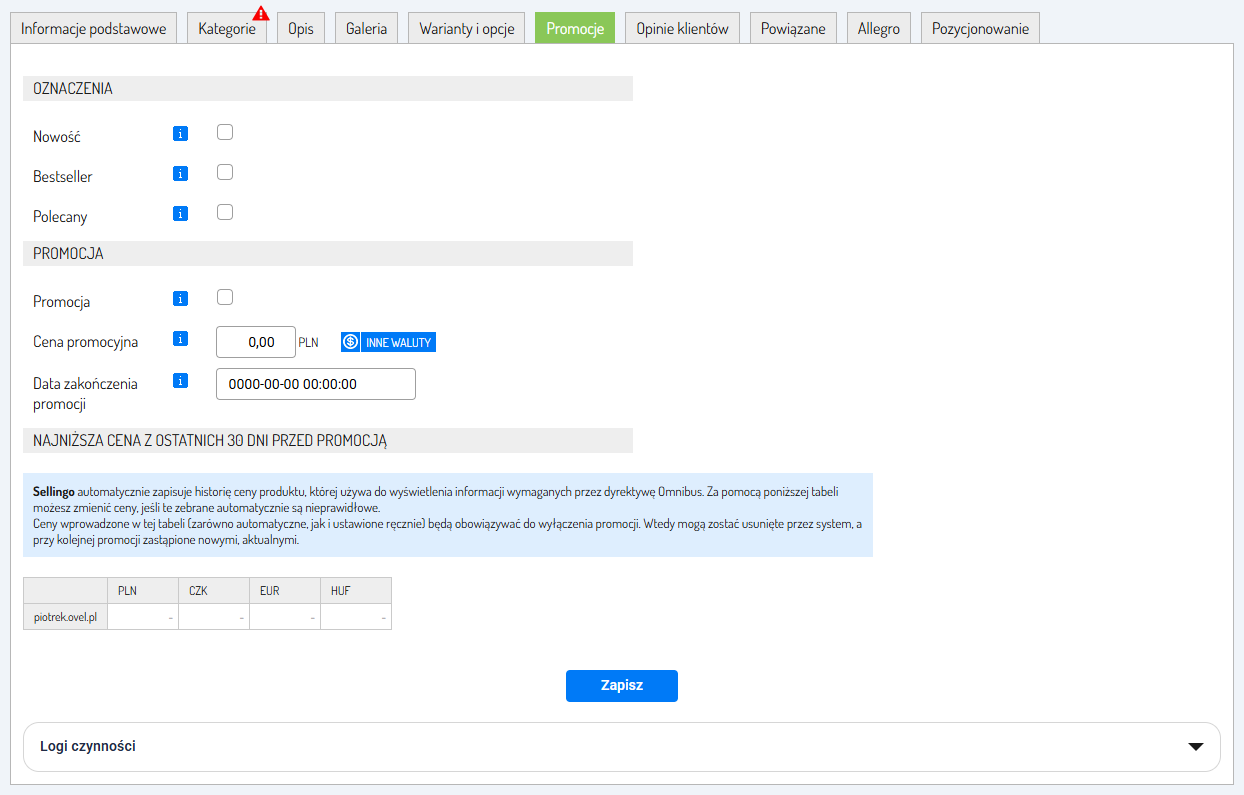The height and width of the screenshot is (795, 1244).
Task: Expand the Logi czynności panel arrow
Action: [1195, 747]
